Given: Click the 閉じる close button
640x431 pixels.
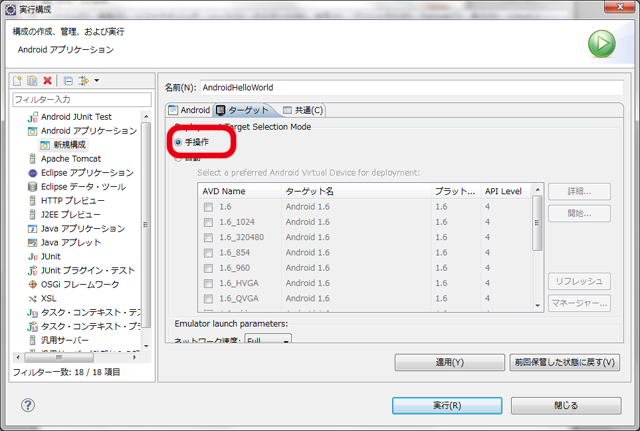Looking at the screenshot, I should click(x=566, y=405).
